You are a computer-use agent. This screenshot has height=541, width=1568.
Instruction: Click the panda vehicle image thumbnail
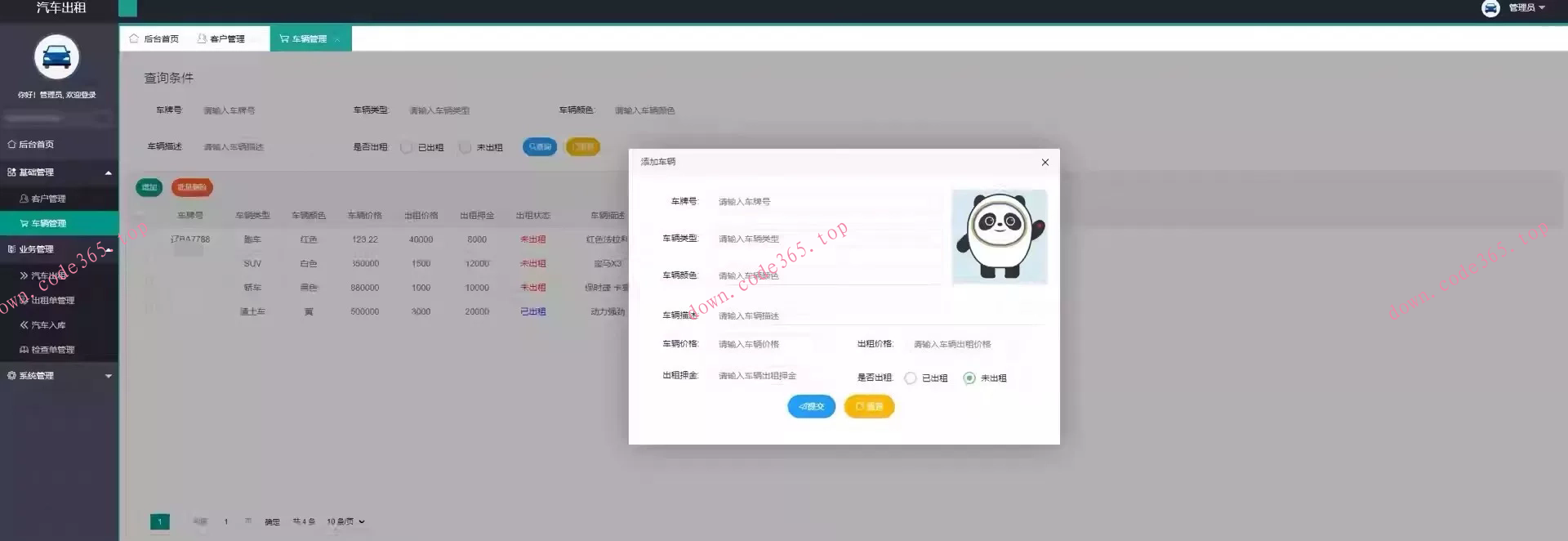pos(1000,237)
